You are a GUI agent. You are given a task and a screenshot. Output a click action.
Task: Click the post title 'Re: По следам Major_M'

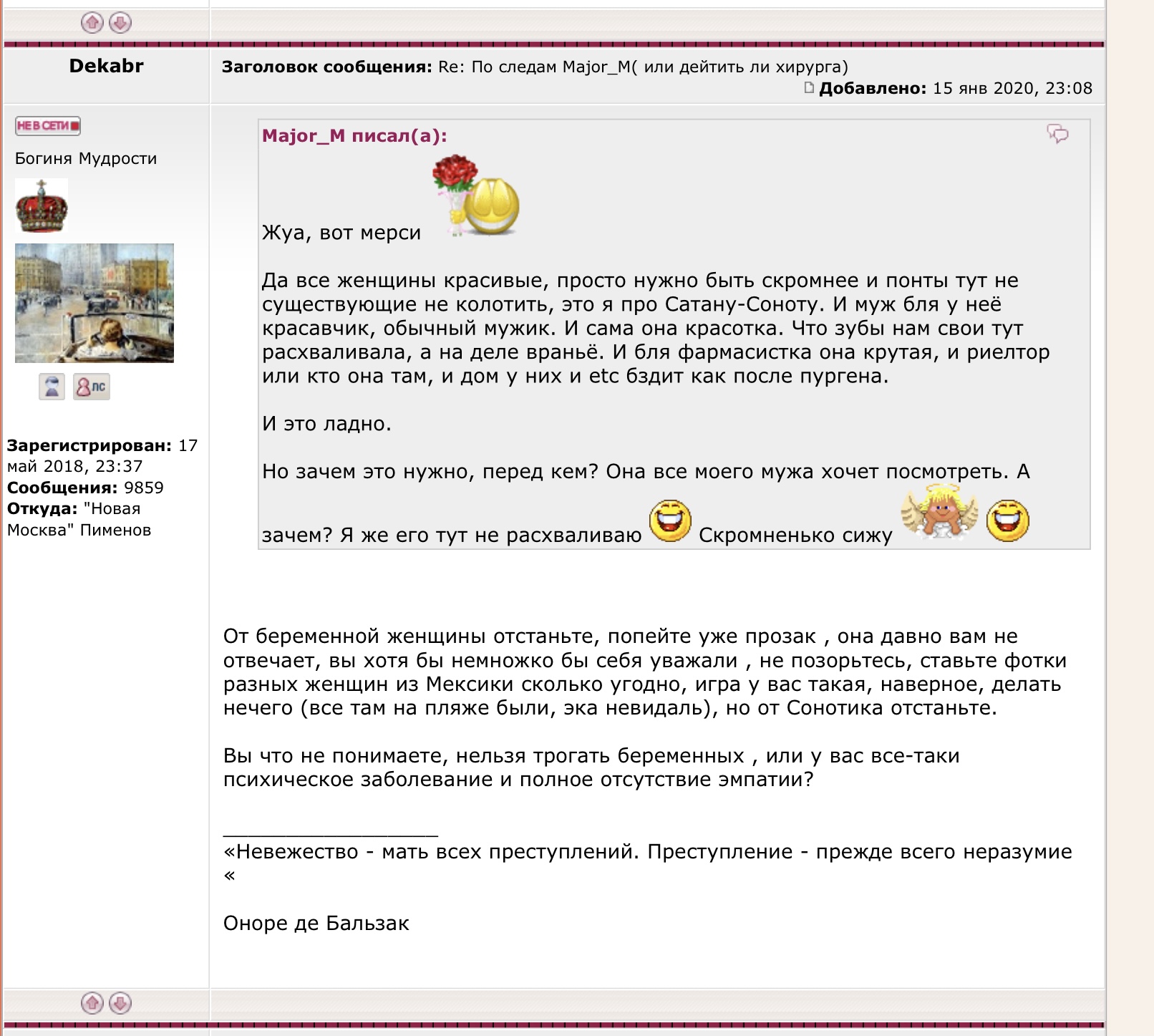pos(642,67)
